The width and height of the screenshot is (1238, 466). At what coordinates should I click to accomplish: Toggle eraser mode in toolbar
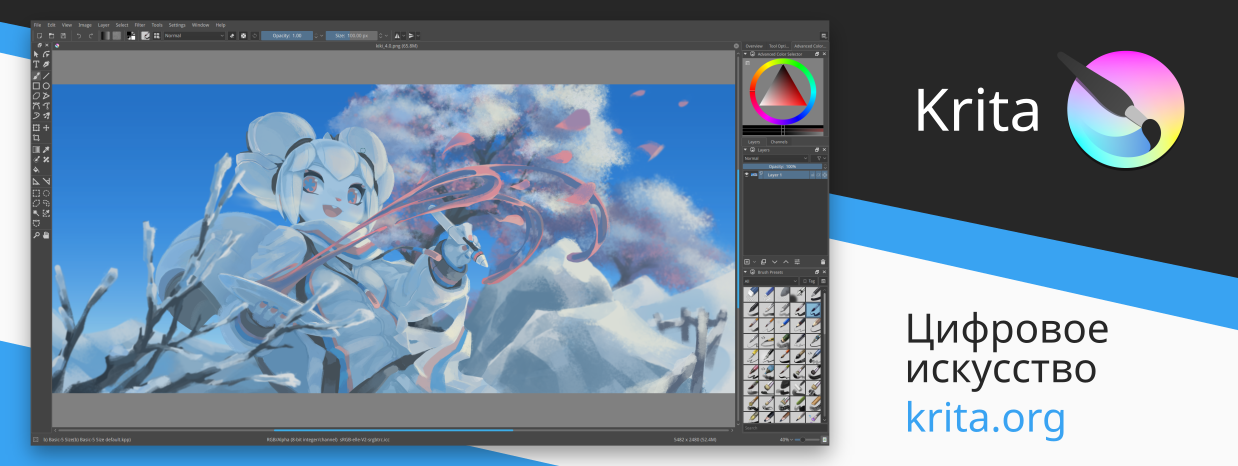(232, 36)
